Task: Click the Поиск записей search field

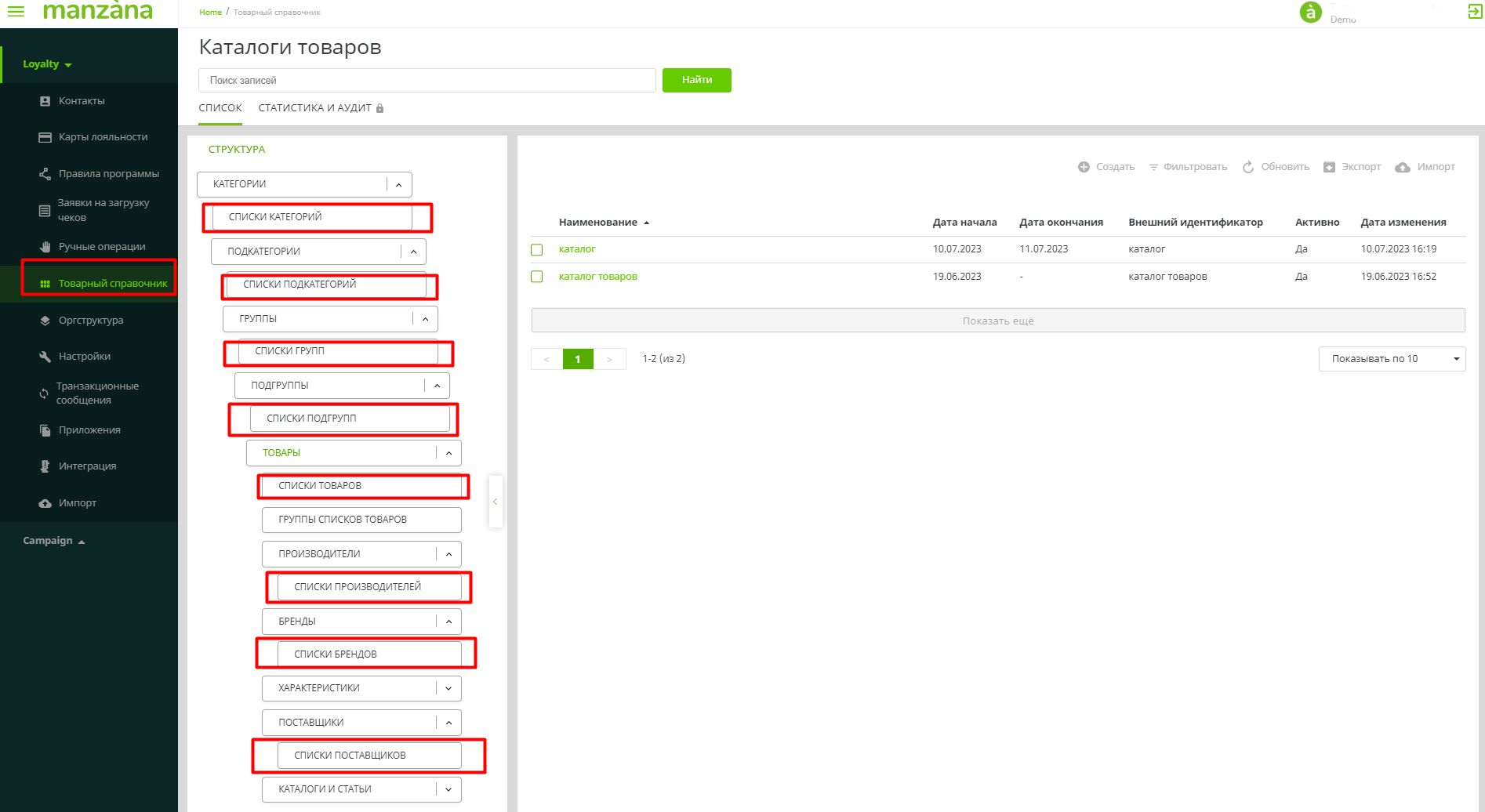Action: (427, 81)
